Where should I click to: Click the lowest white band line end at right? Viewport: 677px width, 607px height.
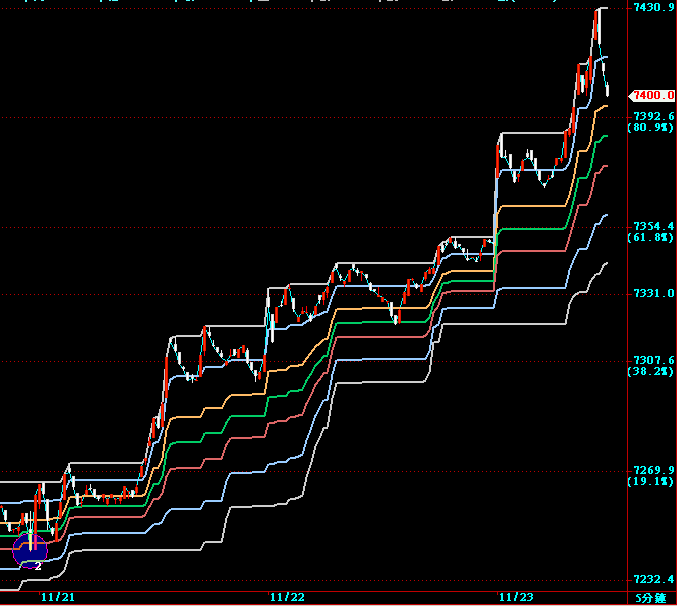coord(605,264)
